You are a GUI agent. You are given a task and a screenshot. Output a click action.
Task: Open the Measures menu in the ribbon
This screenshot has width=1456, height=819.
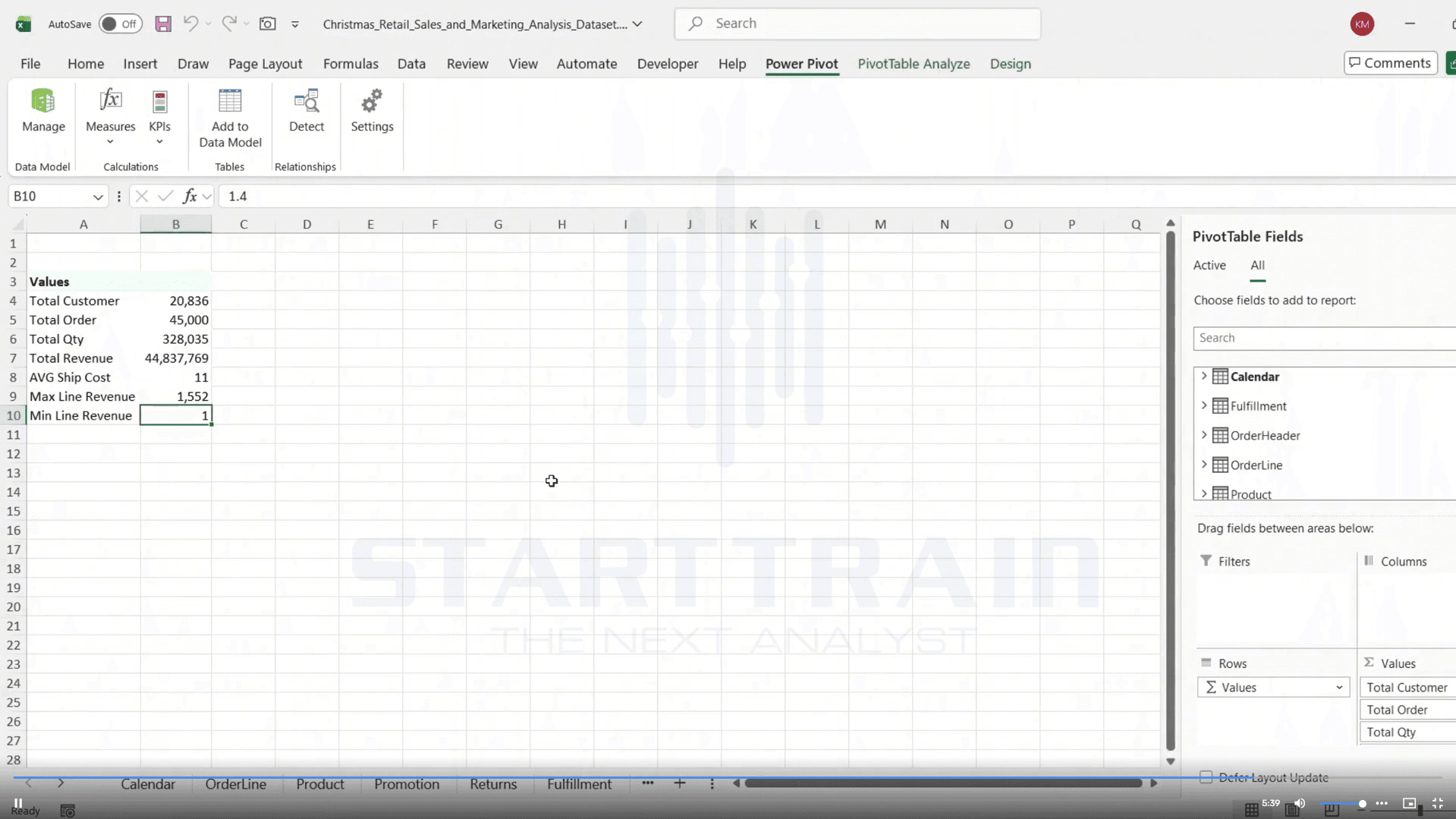(x=110, y=117)
